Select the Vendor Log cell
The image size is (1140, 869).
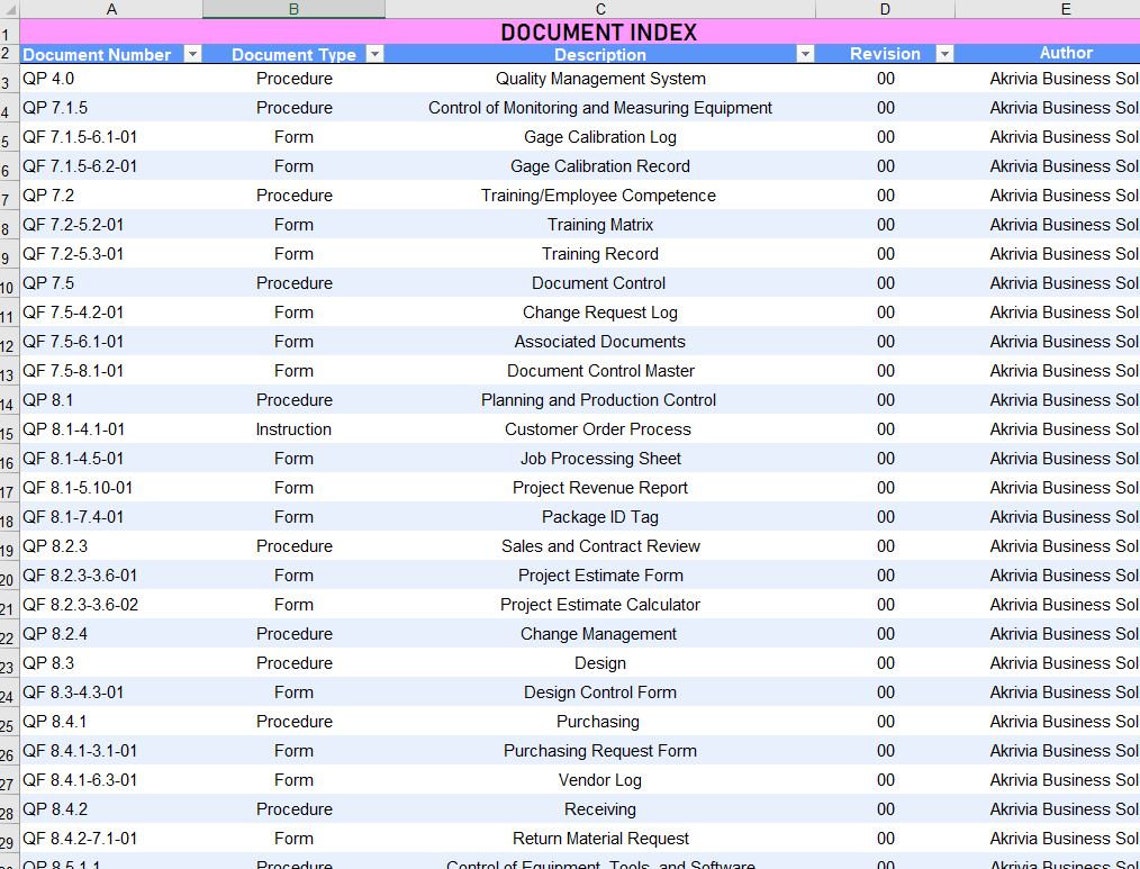(x=599, y=780)
